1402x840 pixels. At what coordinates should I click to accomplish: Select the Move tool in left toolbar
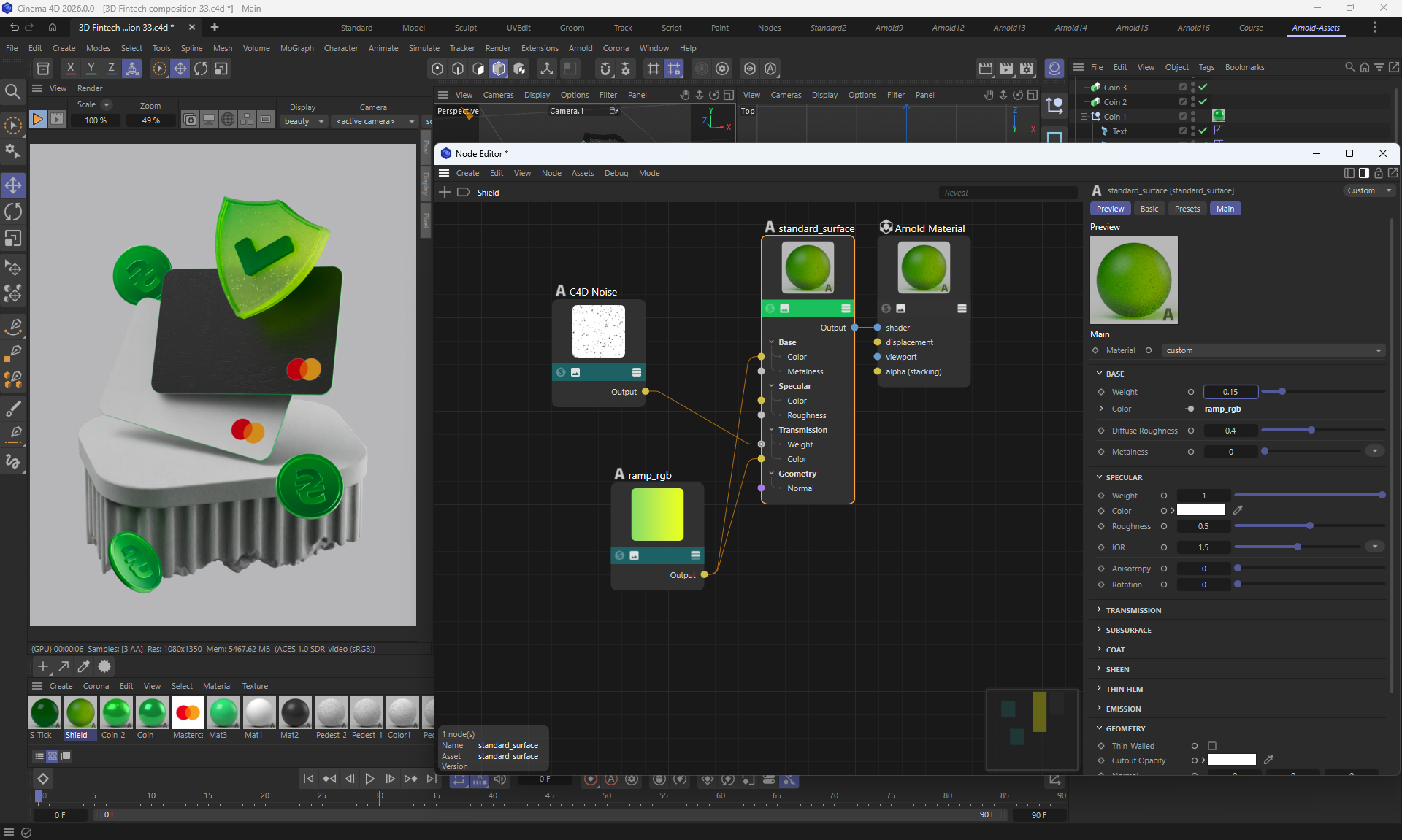[13, 185]
